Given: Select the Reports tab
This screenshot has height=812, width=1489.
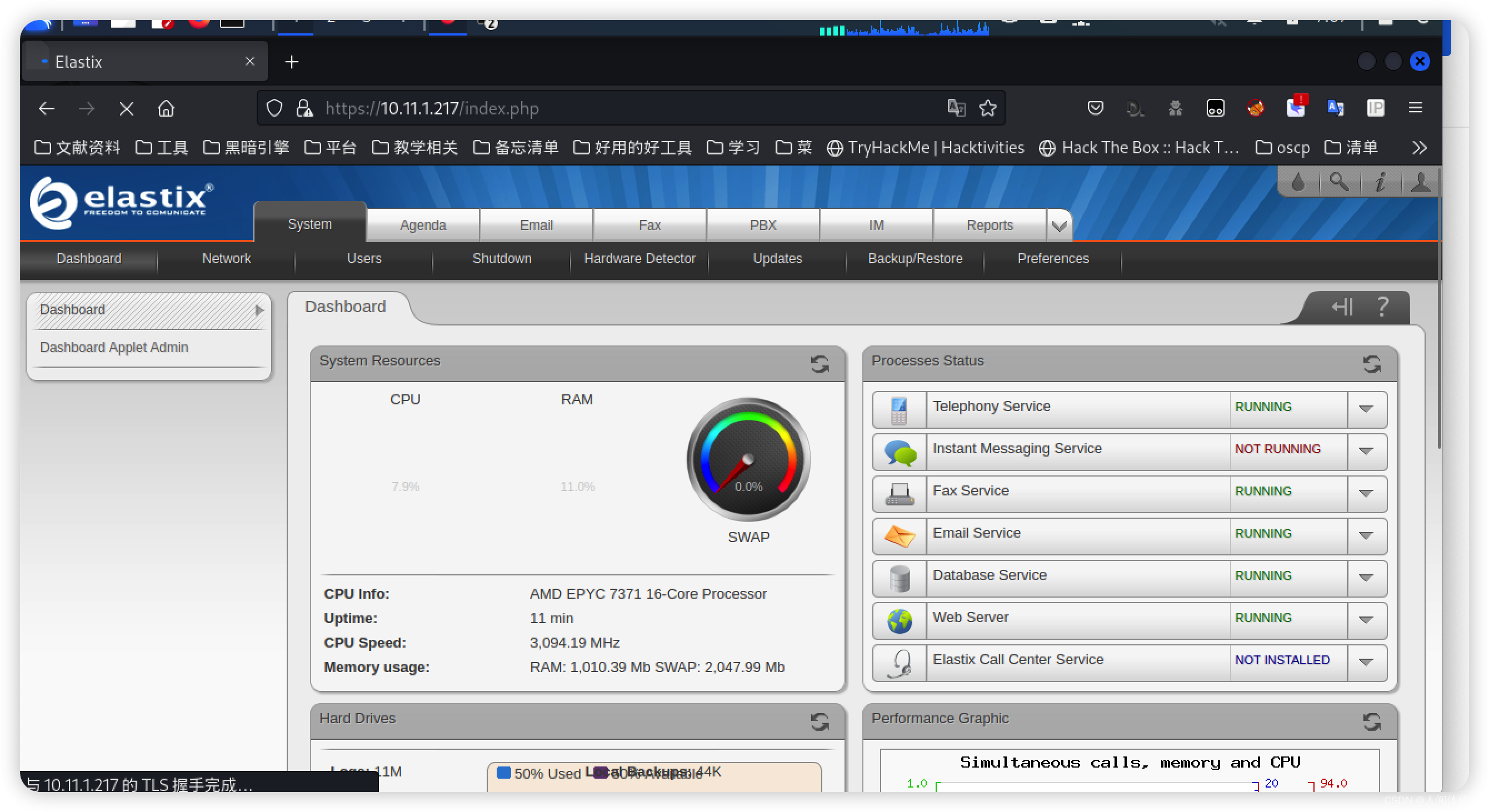Looking at the screenshot, I should pyautogui.click(x=989, y=225).
